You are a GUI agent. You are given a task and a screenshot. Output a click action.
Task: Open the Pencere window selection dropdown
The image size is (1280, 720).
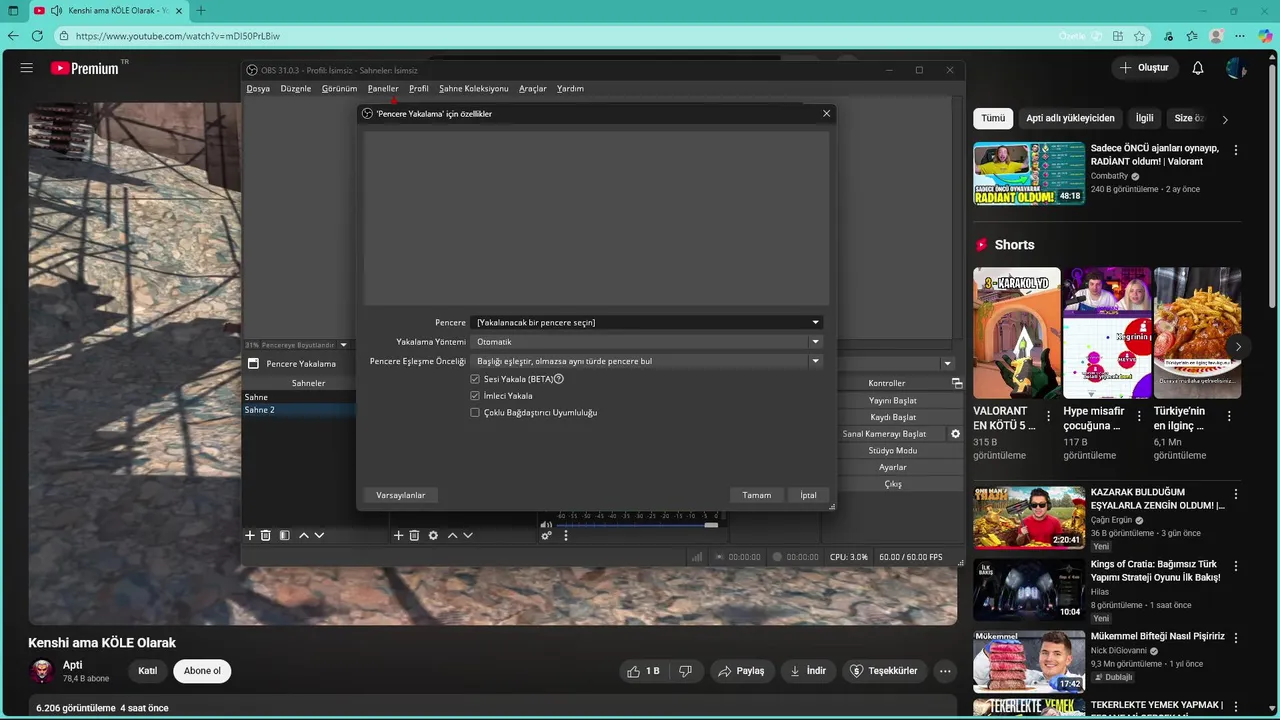[x=647, y=322]
